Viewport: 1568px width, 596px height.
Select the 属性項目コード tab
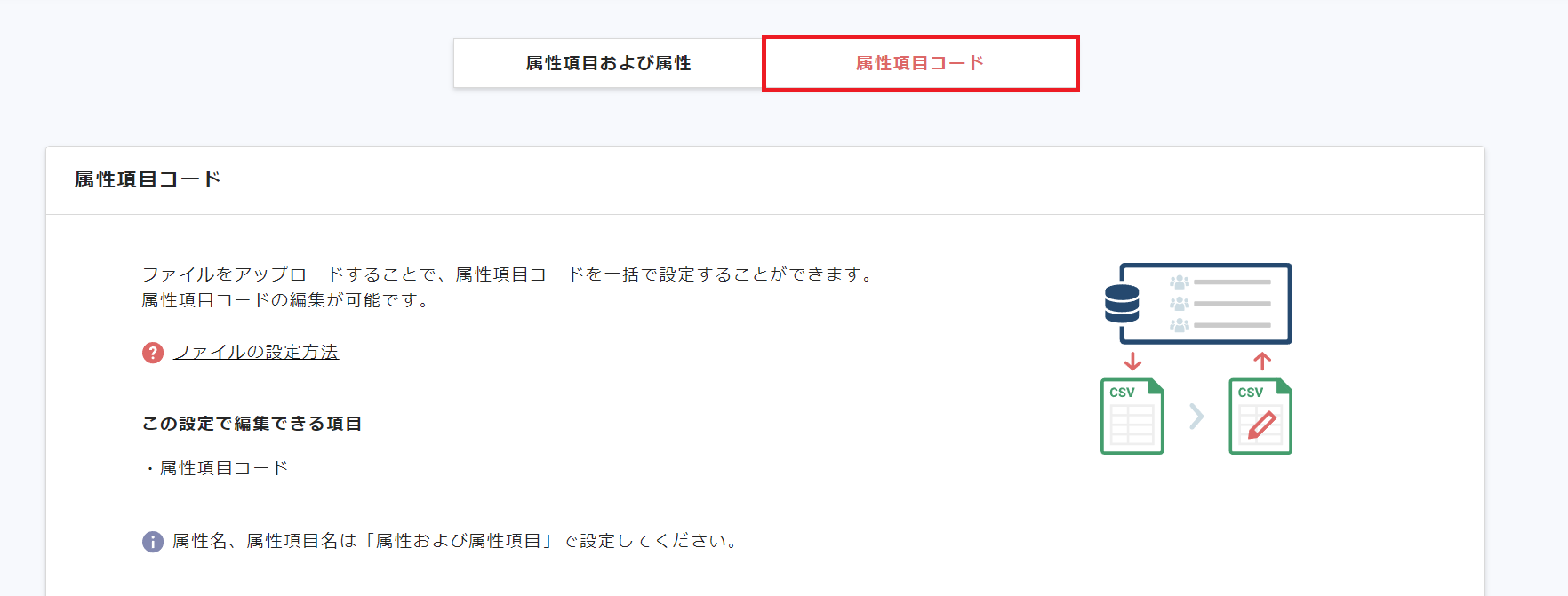[x=920, y=62]
